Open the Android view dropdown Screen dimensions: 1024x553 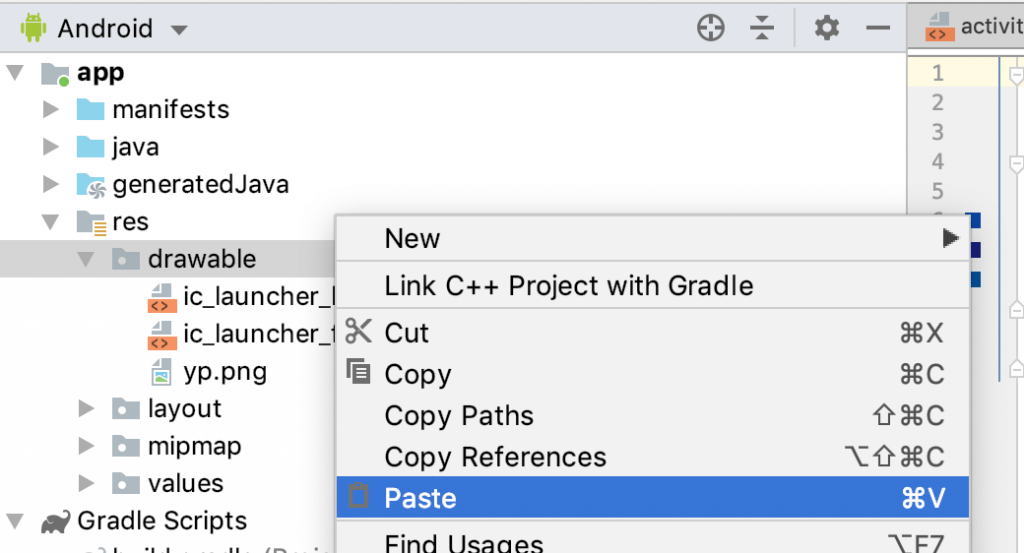point(179,30)
